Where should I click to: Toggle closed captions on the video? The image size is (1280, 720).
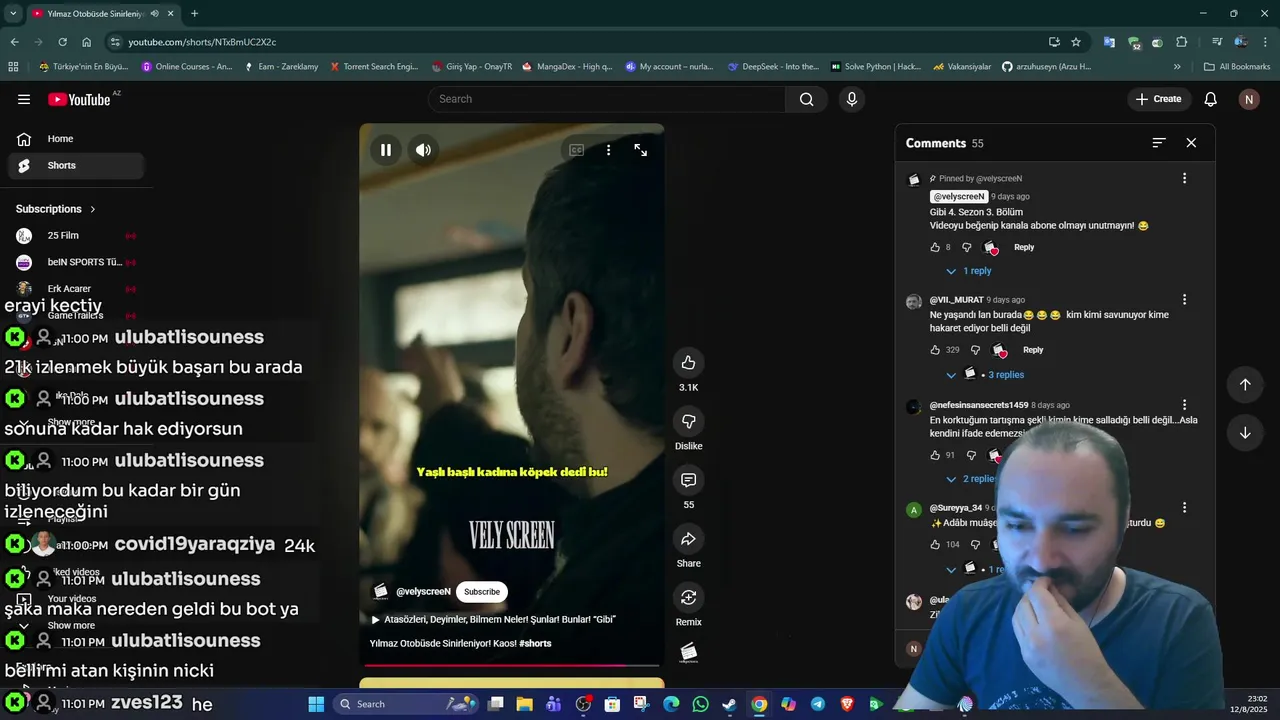pos(577,150)
